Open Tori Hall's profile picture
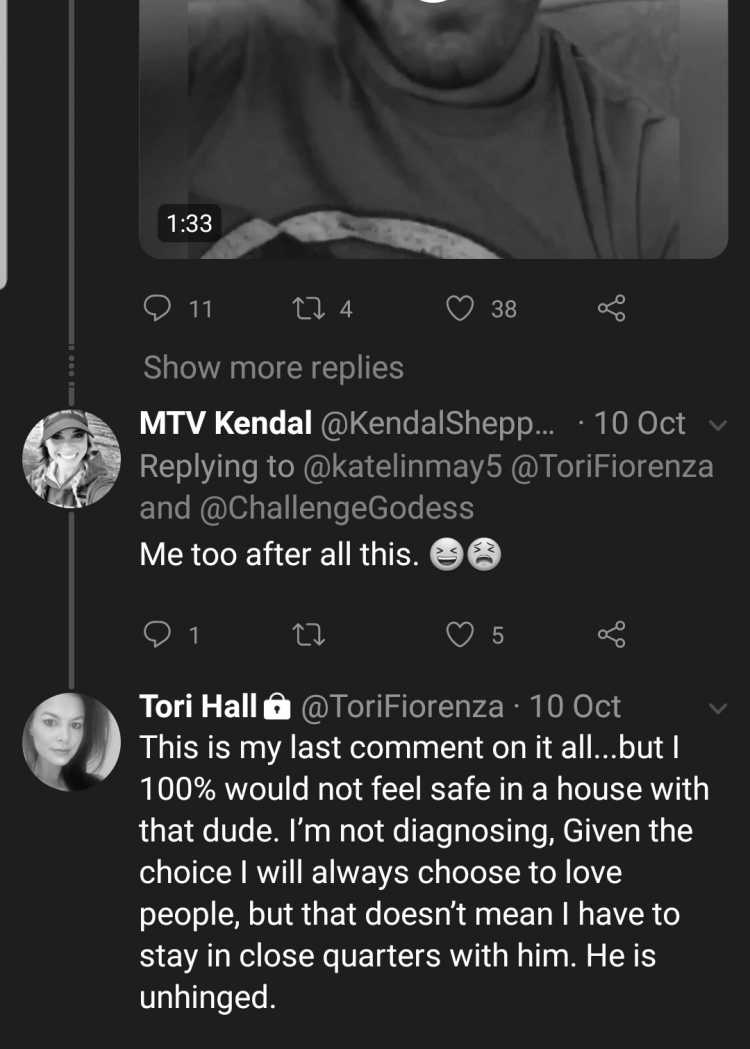Image resolution: width=750 pixels, height=1049 pixels. coord(71,742)
